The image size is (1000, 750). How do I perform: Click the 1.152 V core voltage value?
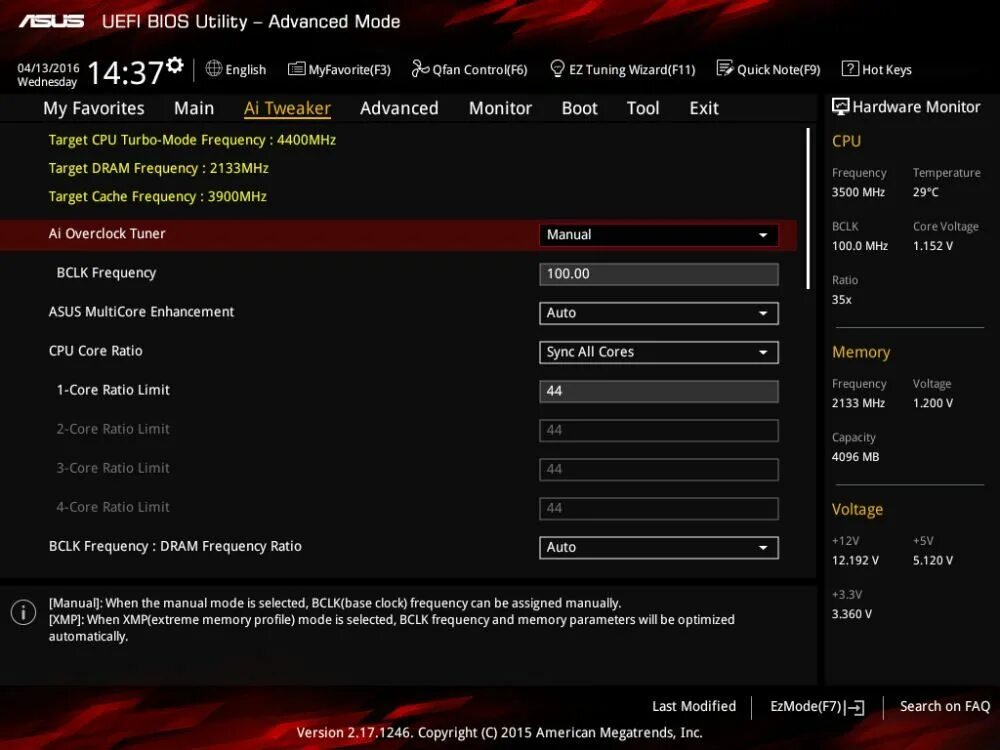[932, 246]
